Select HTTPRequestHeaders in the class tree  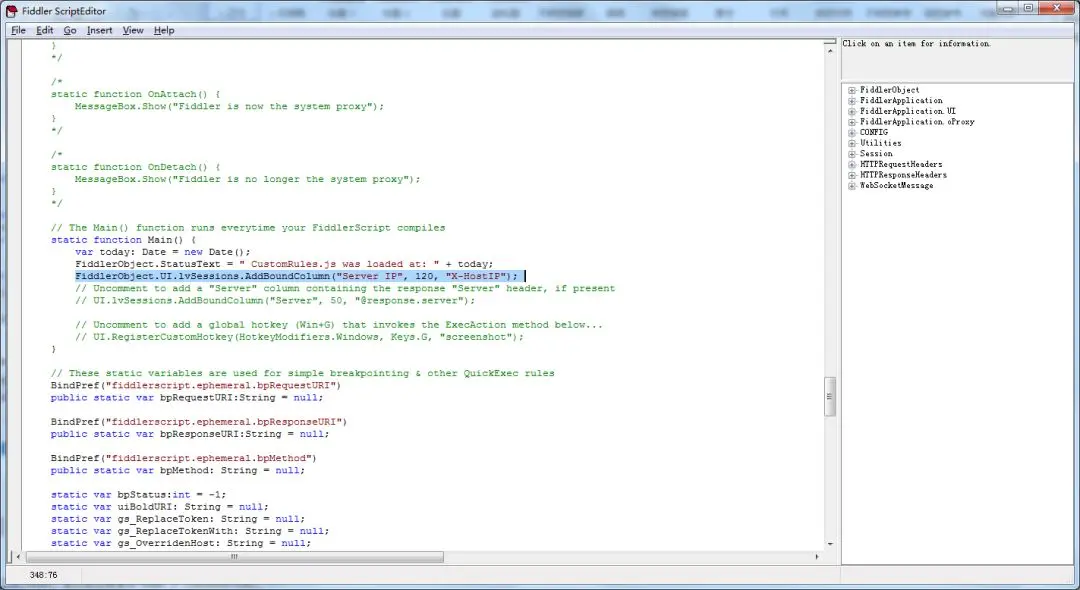tap(901, 165)
